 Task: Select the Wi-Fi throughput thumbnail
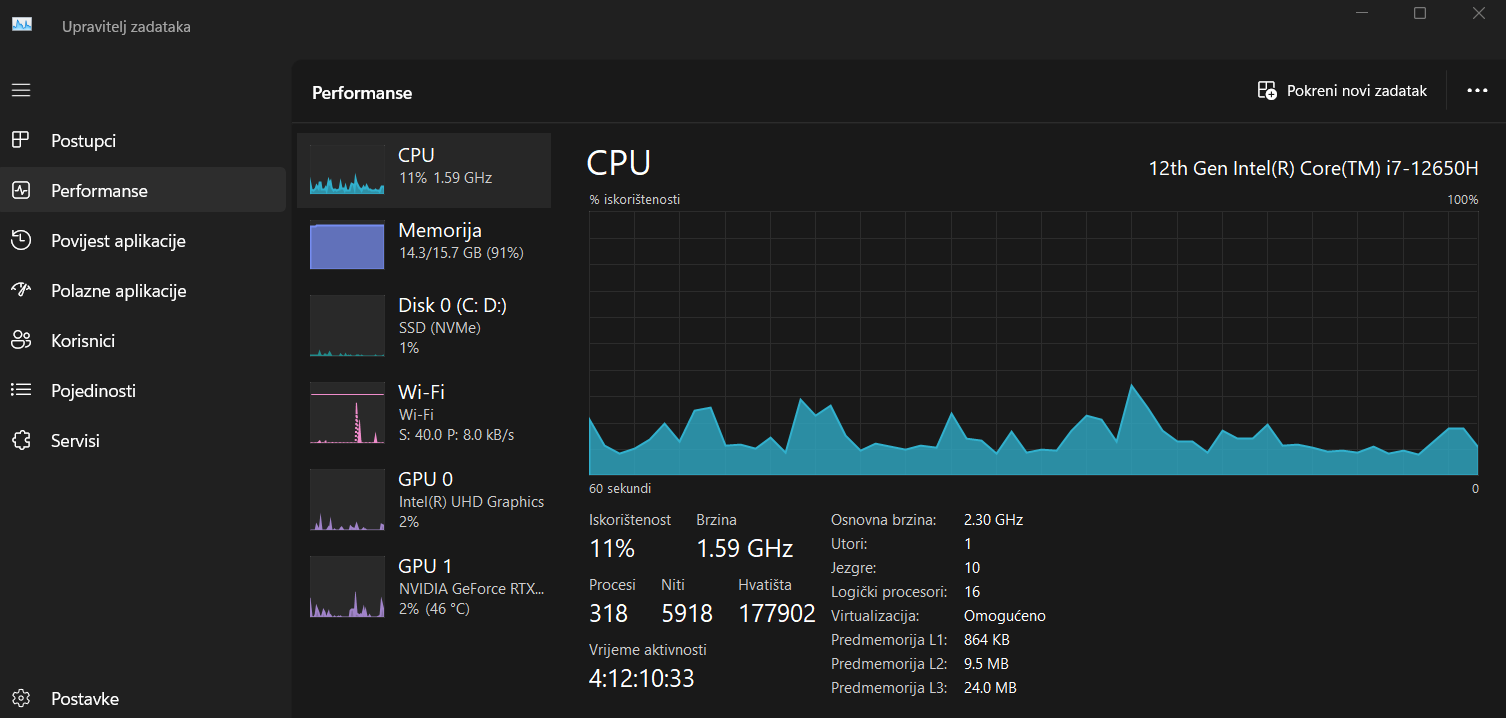(347, 413)
